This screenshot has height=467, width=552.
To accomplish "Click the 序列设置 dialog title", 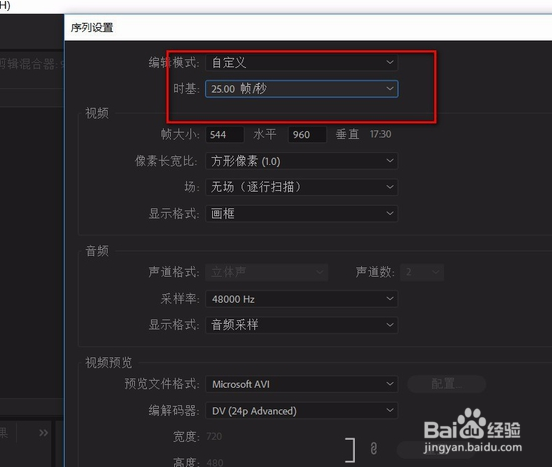I will (92, 27).
